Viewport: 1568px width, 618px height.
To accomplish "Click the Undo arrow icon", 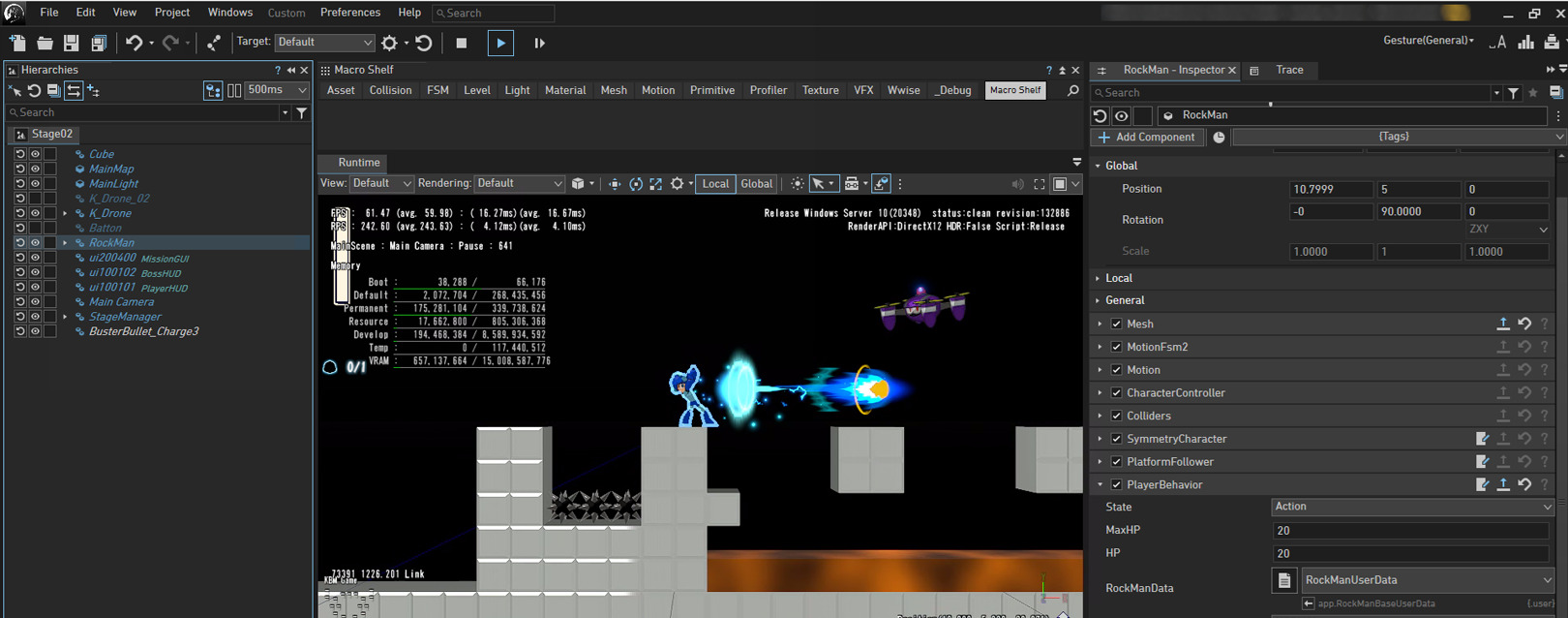I will point(134,43).
